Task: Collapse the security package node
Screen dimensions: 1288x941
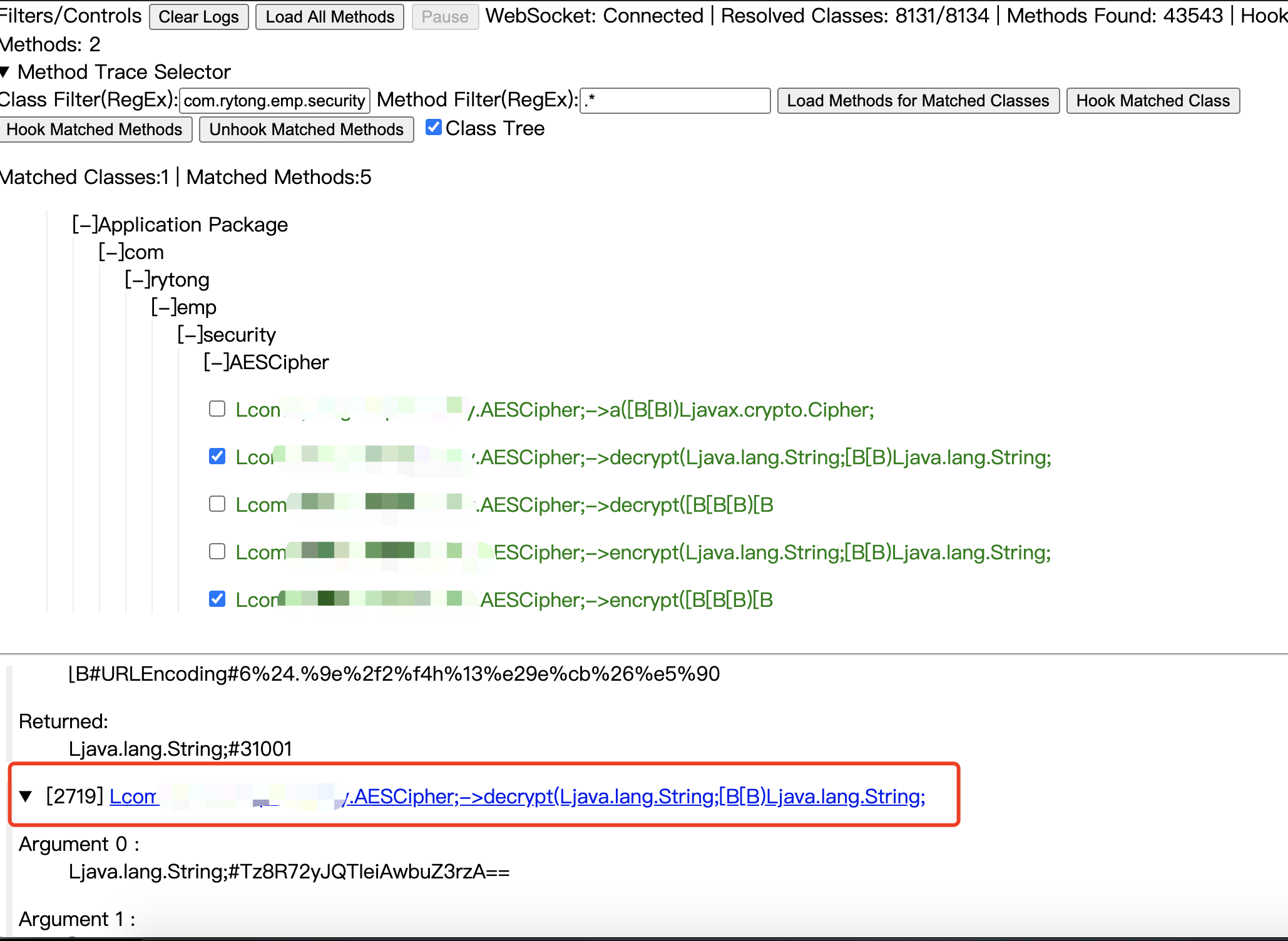Action: pyautogui.click(x=190, y=335)
